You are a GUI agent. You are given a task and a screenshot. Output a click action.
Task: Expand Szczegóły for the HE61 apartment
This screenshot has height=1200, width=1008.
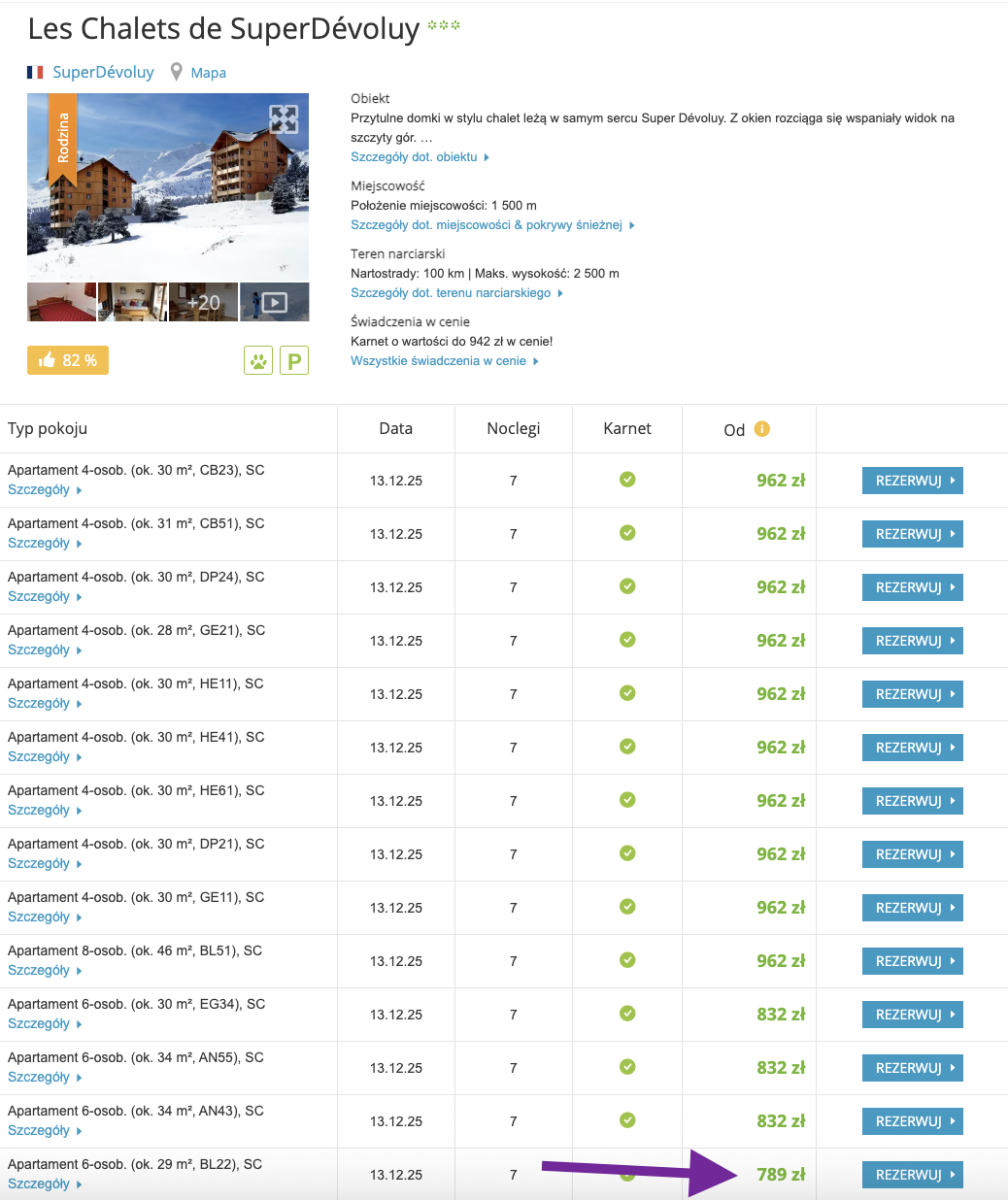pos(45,811)
